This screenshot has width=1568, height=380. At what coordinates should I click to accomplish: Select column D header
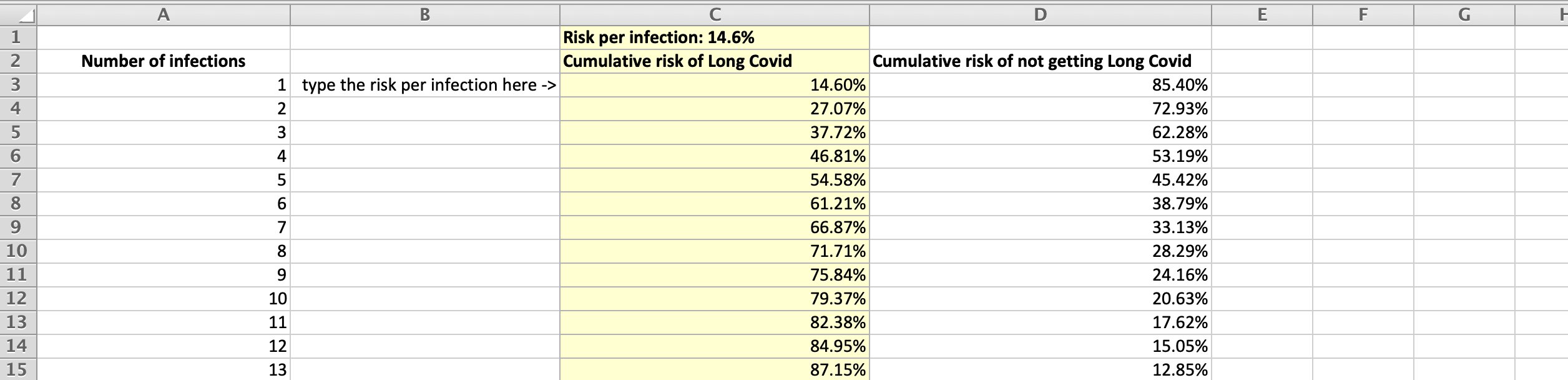[x=1040, y=14]
